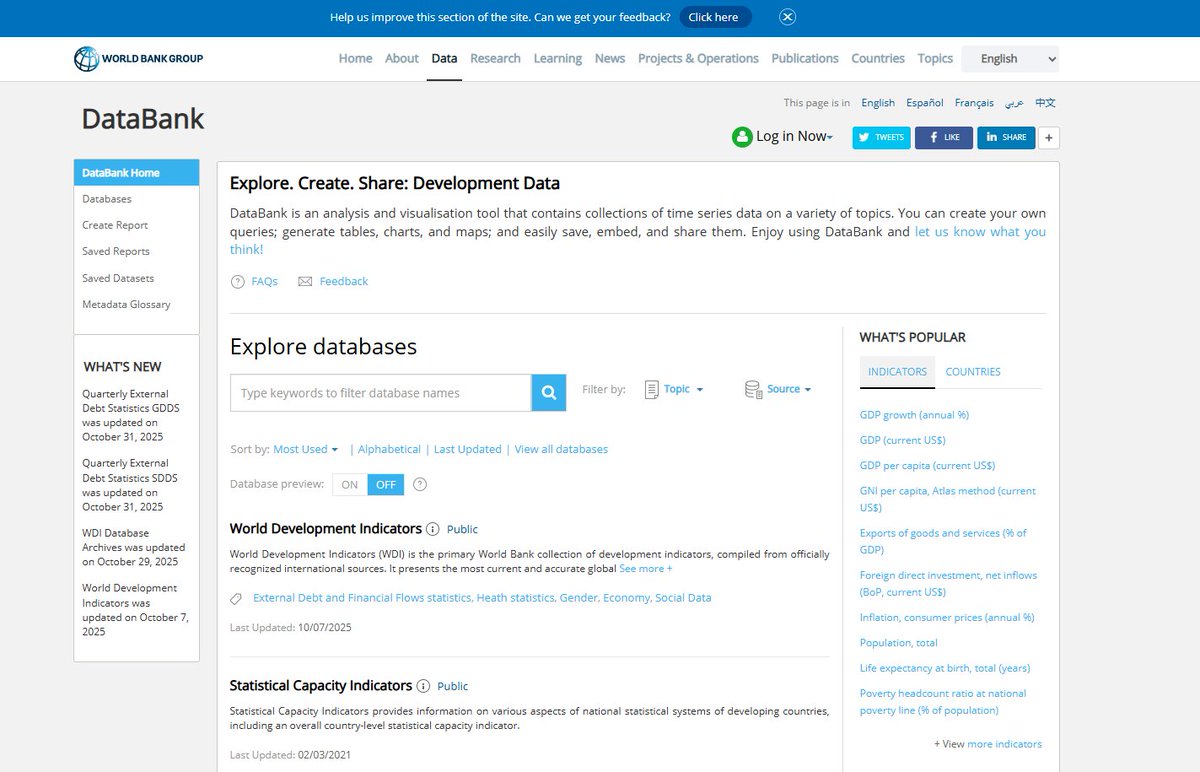Open Databases in the sidebar
The width and height of the screenshot is (1200, 772).
(x=107, y=200)
